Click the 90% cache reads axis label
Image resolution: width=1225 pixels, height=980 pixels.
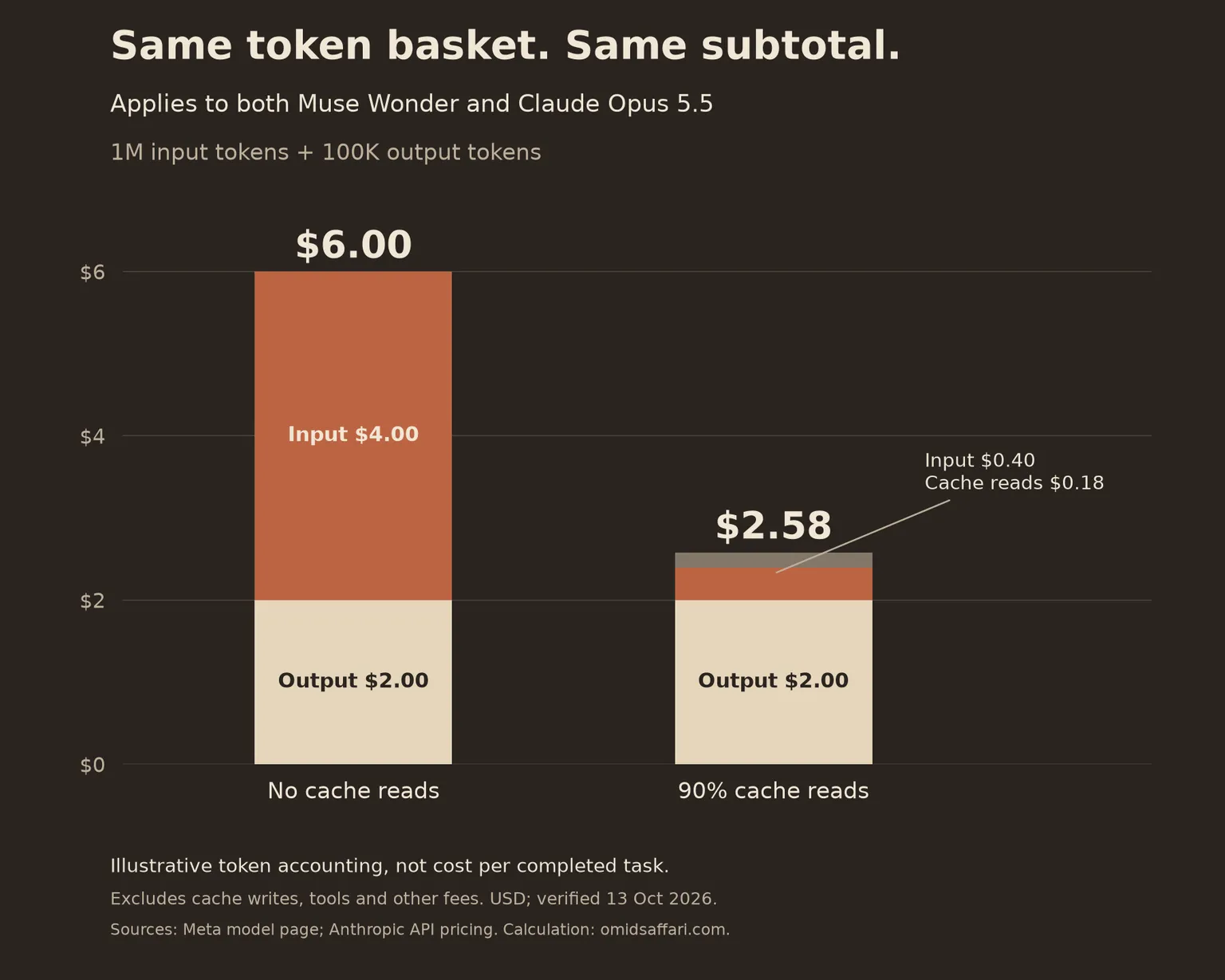[x=774, y=791]
